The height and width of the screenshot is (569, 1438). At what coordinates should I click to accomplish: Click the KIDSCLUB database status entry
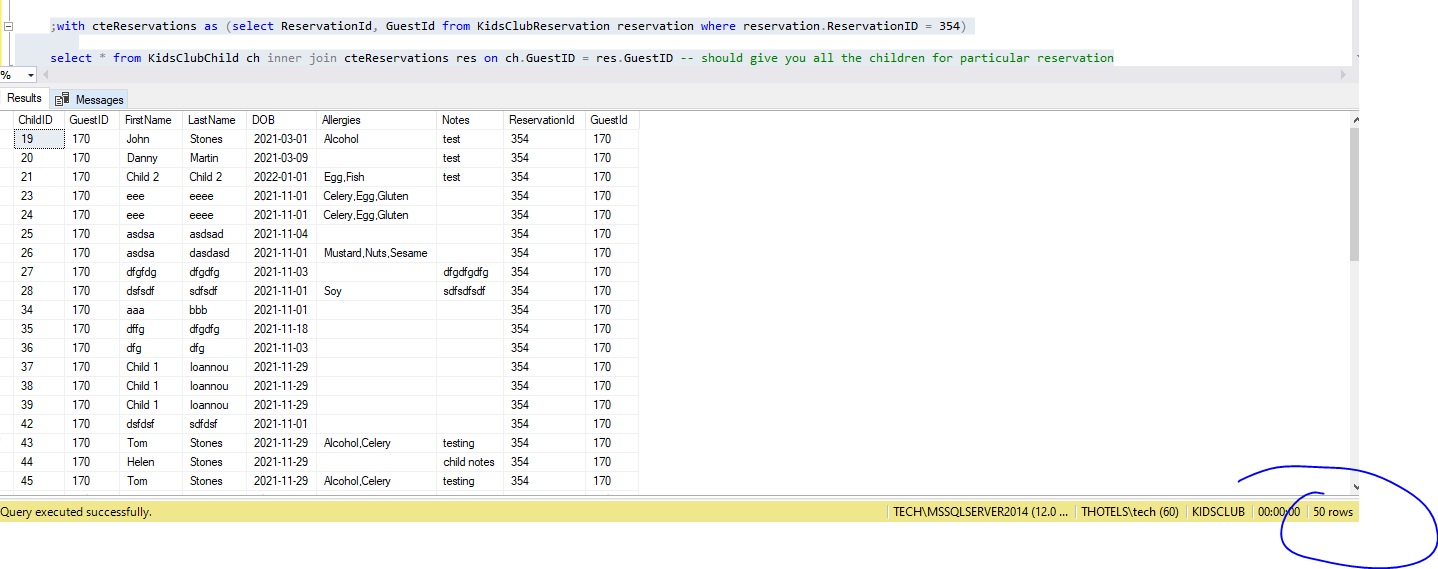pos(1218,512)
